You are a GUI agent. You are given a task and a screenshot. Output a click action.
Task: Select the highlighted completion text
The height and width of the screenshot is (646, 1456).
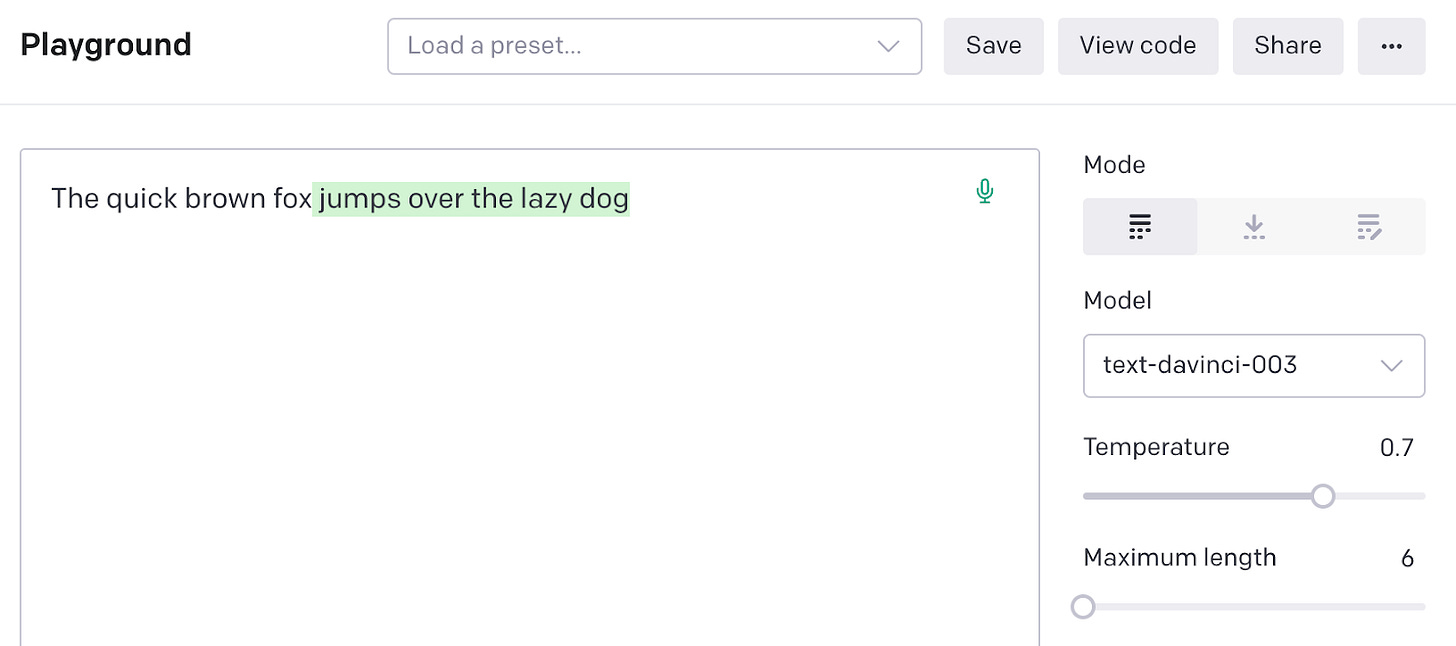472,198
